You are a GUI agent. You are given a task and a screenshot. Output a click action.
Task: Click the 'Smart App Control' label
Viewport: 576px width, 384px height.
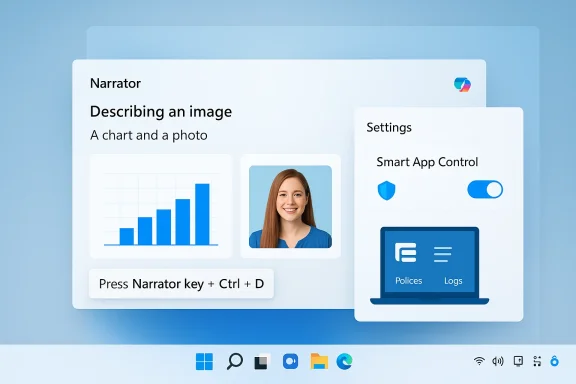click(x=427, y=162)
